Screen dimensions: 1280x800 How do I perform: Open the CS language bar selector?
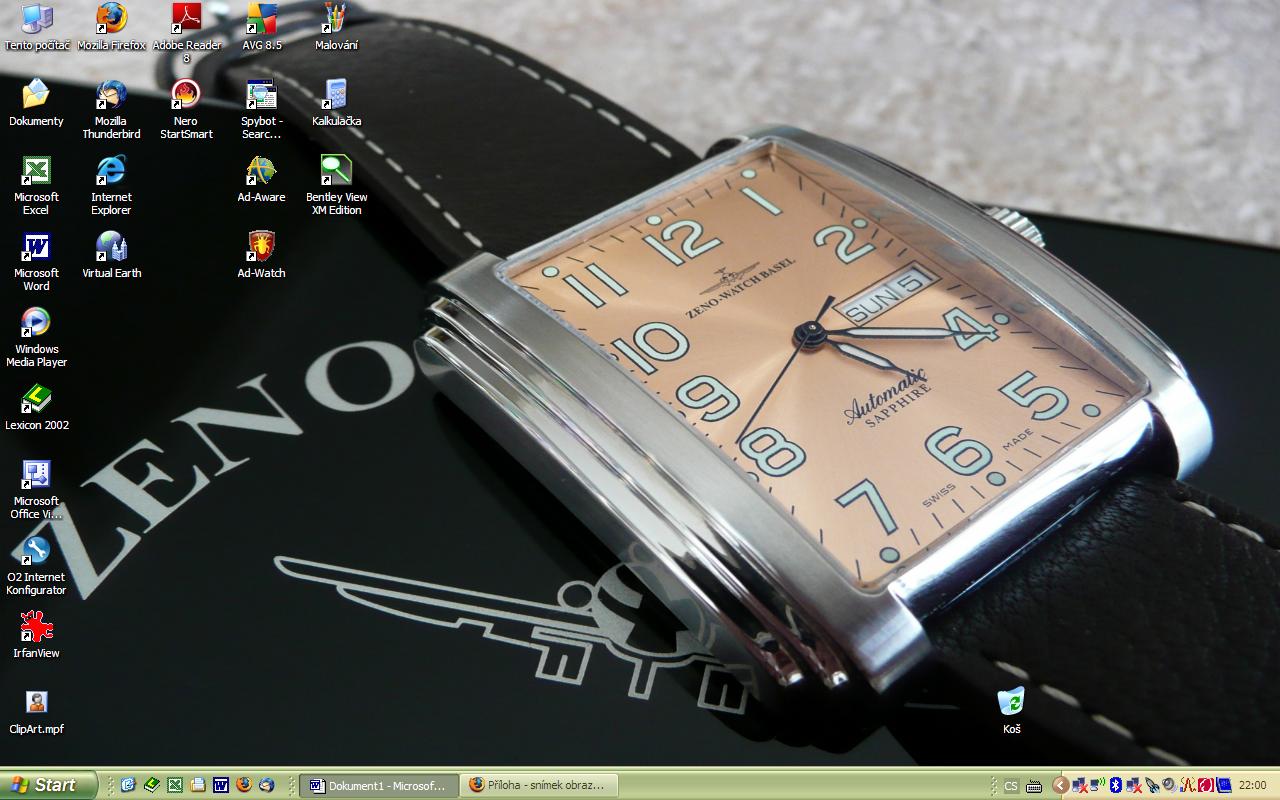pos(1011,785)
